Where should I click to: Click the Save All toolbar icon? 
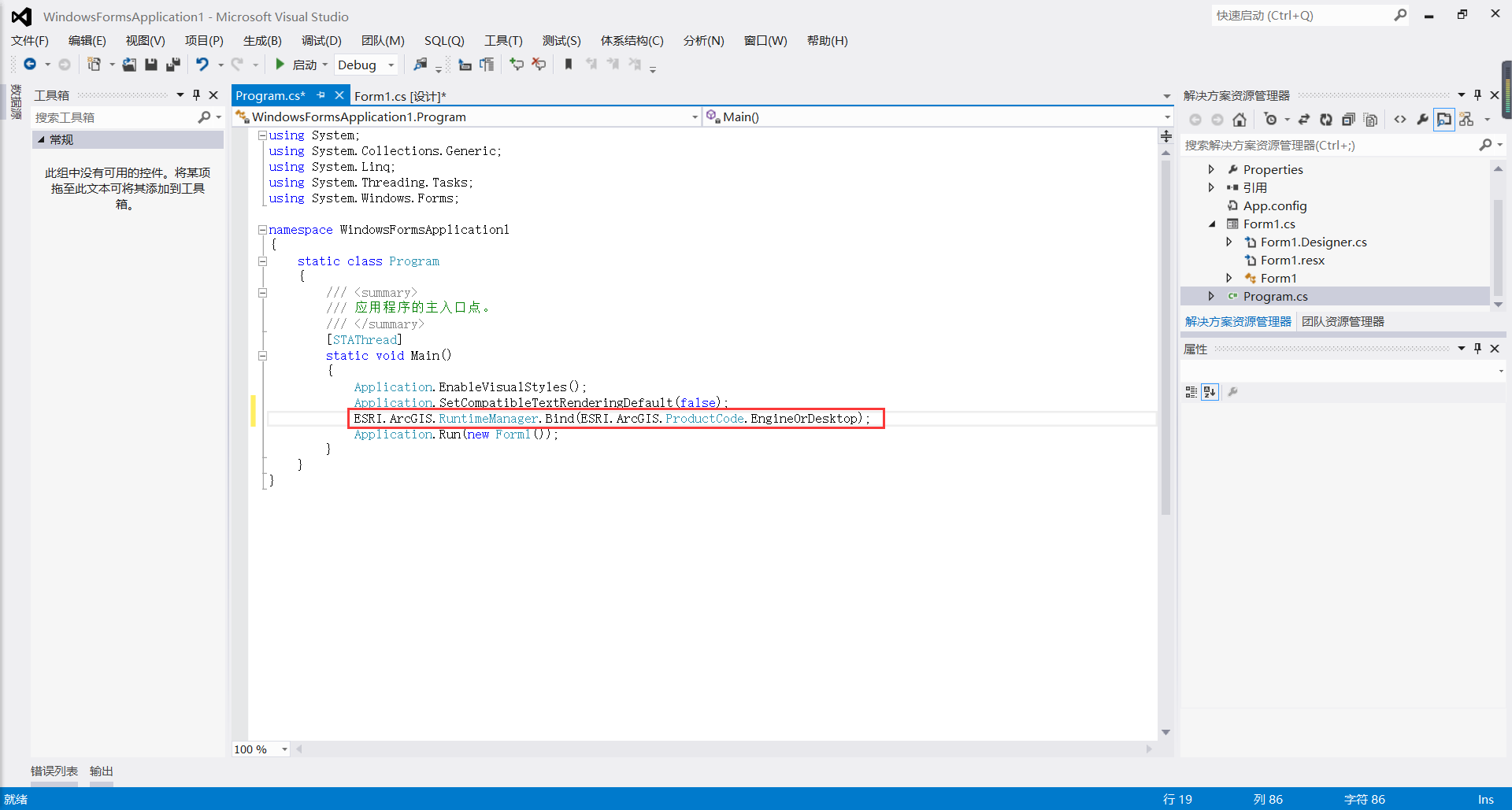tap(173, 64)
